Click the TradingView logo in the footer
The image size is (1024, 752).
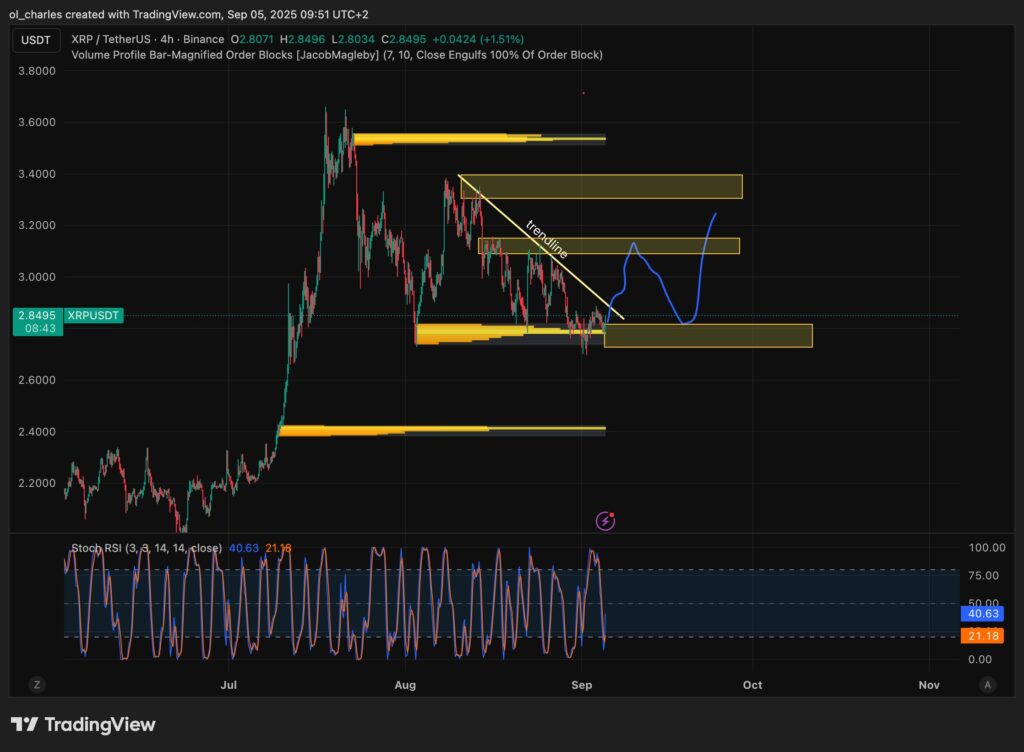[x=85, y=724]
